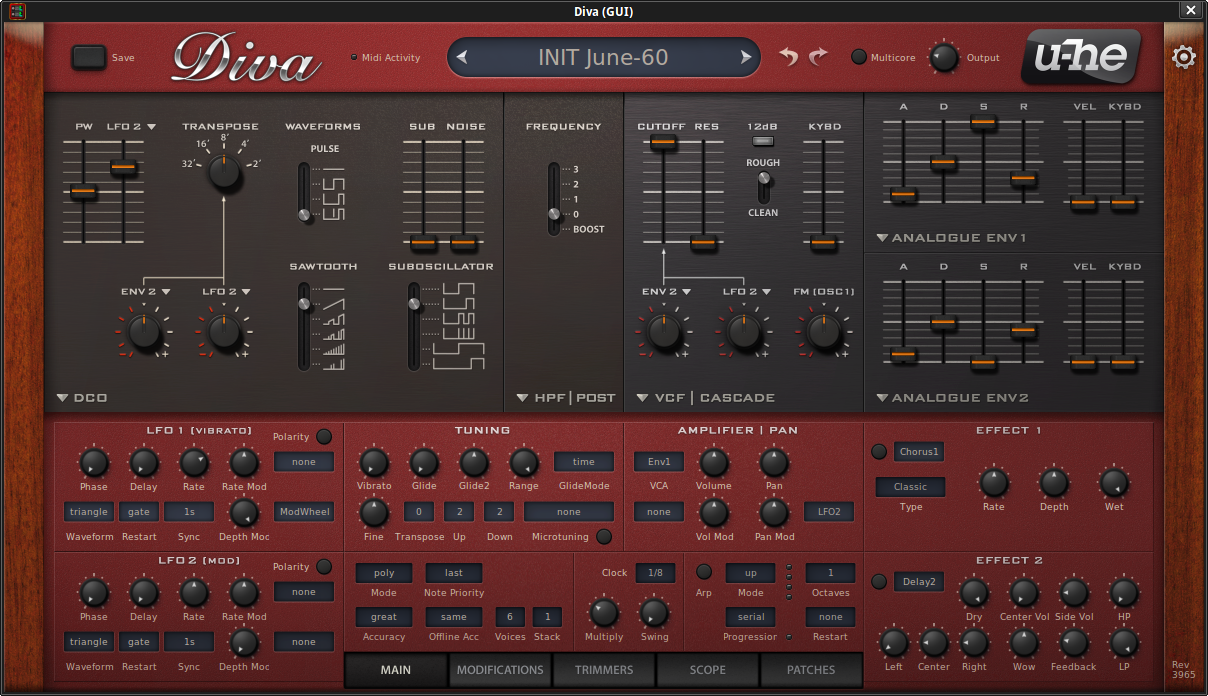Toggle LFO 2 Polarity

(324, 567)
